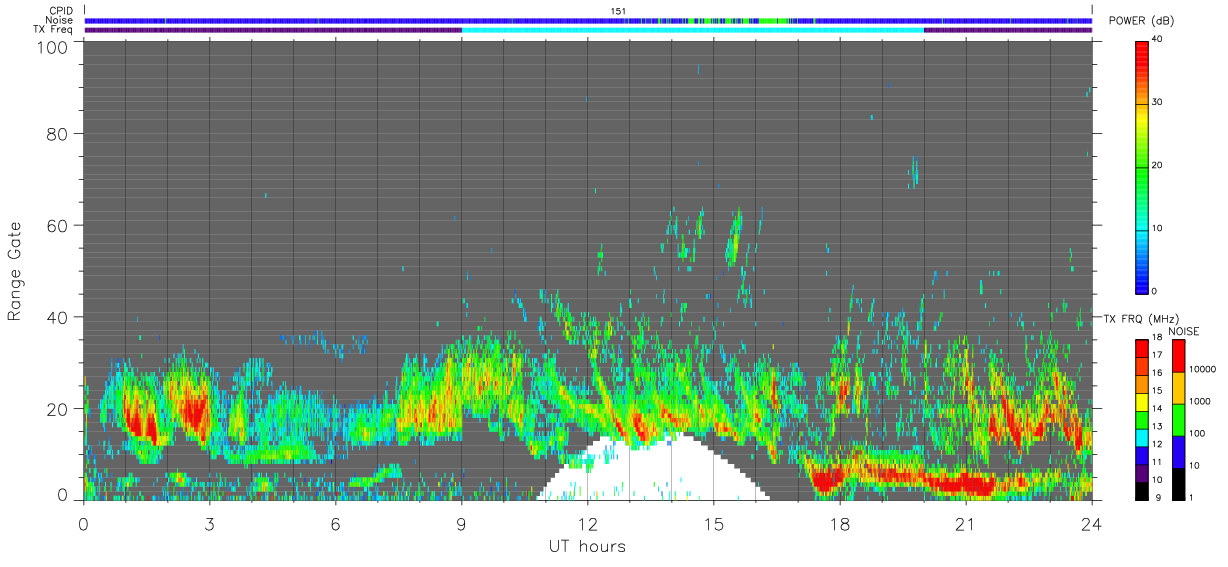Click the range gate tick label 80
The image size is (1228, 567).
coord(56,133)
